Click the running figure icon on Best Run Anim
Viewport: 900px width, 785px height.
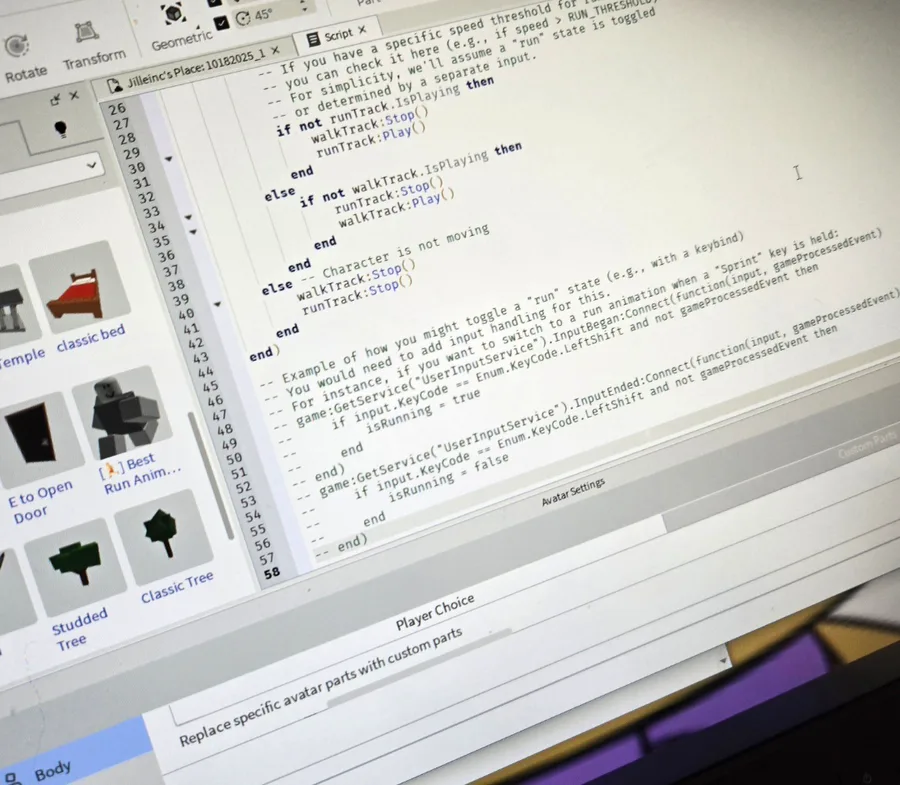112,471
